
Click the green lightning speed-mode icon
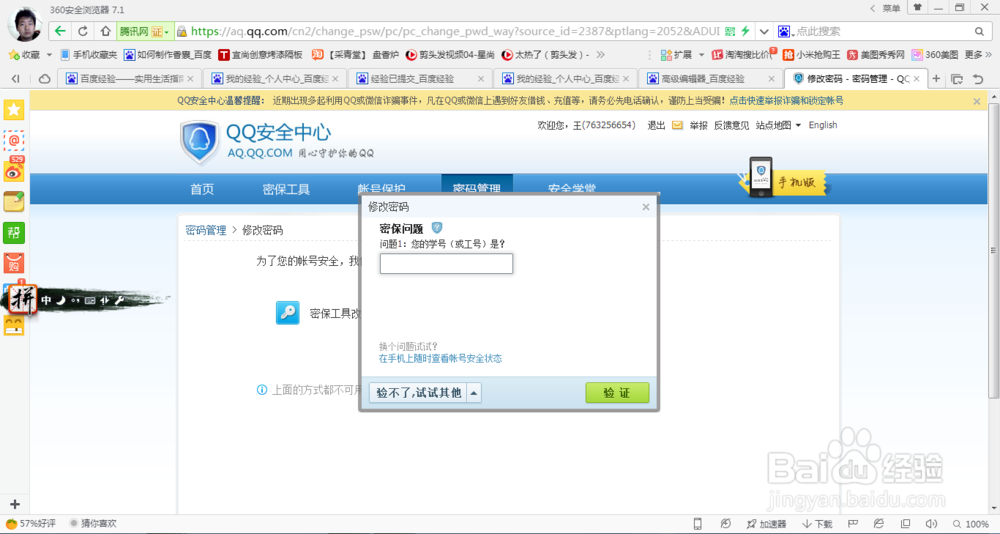click(x=744, y=31)
